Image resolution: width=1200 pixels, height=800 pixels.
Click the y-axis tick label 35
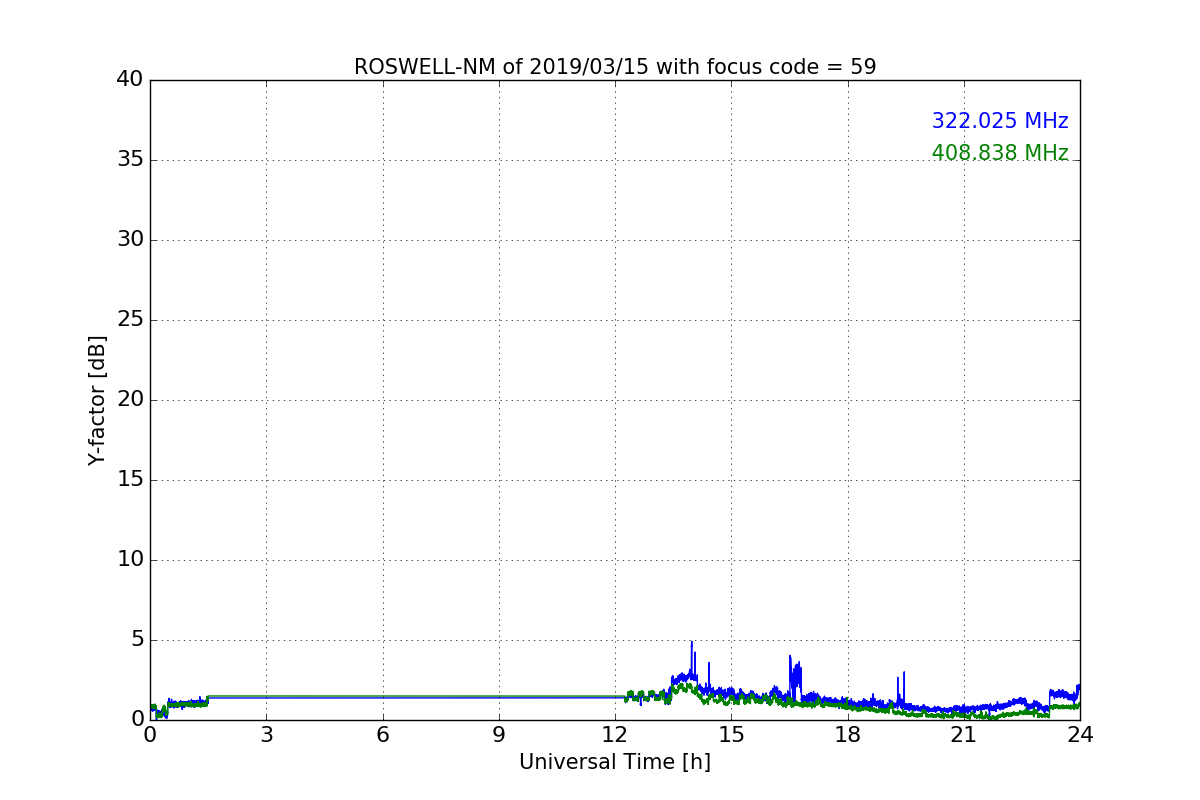click(130, 159)
